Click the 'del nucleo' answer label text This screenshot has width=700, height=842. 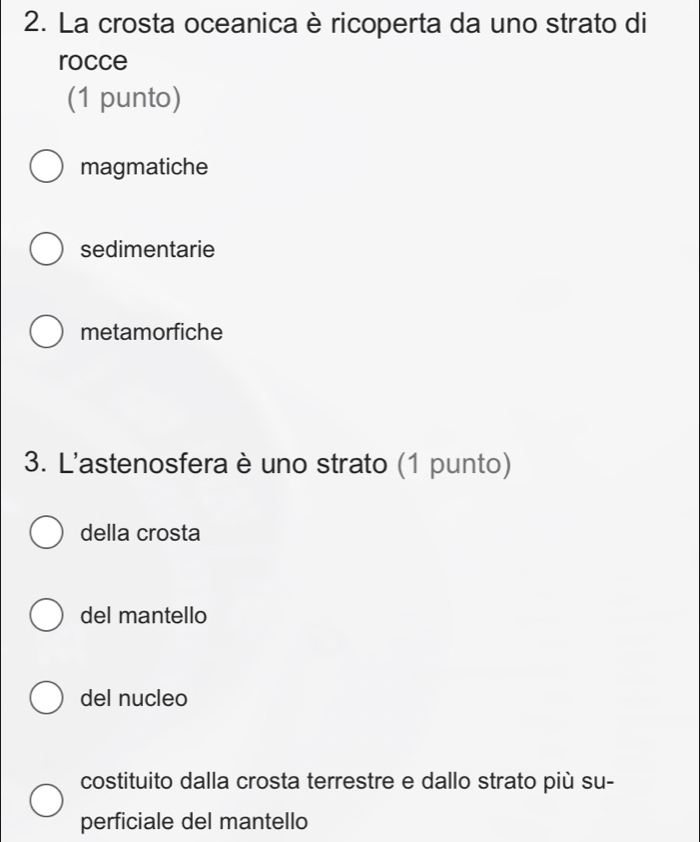(x=134, y=698)
